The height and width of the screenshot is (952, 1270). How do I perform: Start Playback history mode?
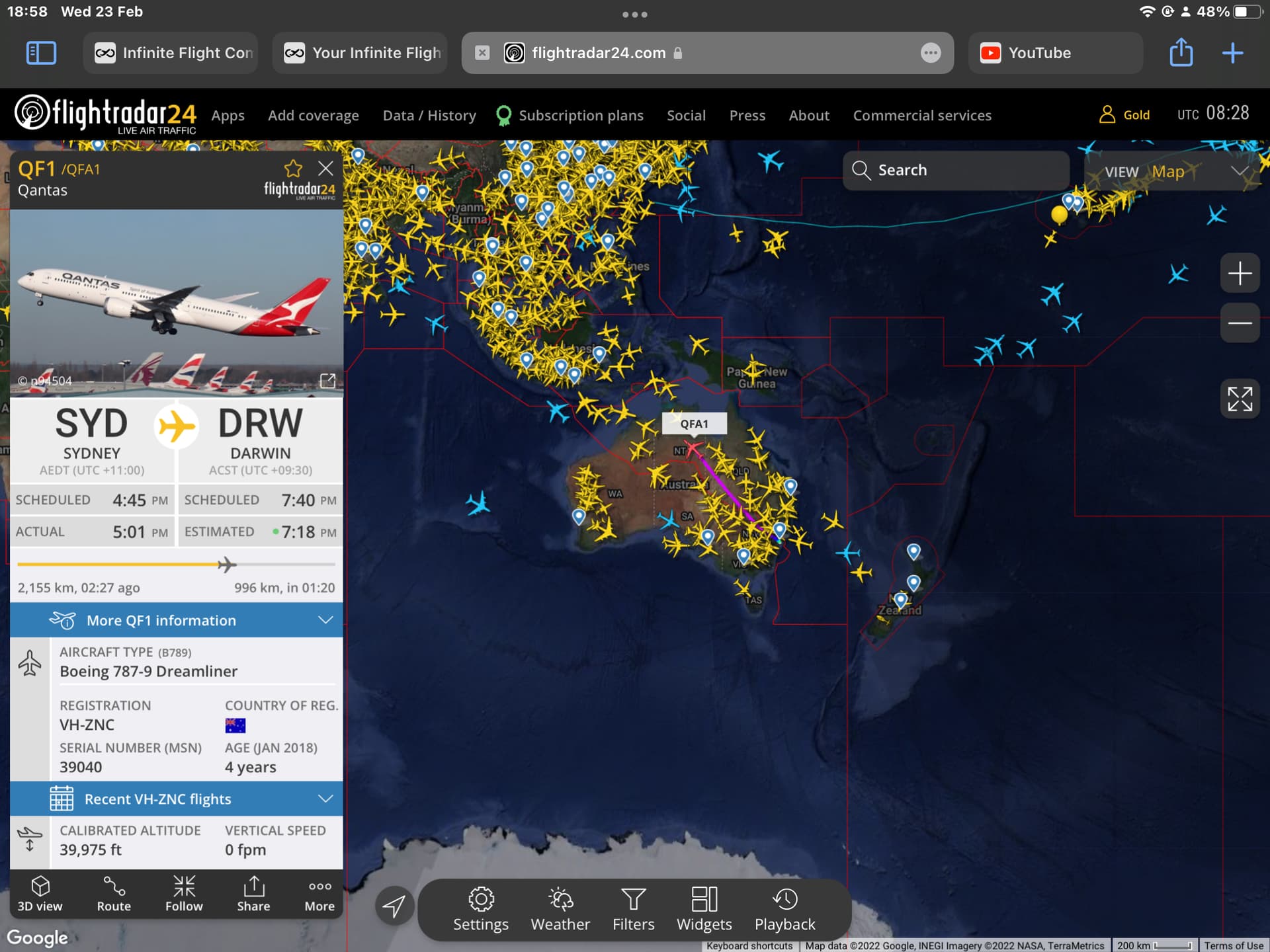click(x=784, y=909)
